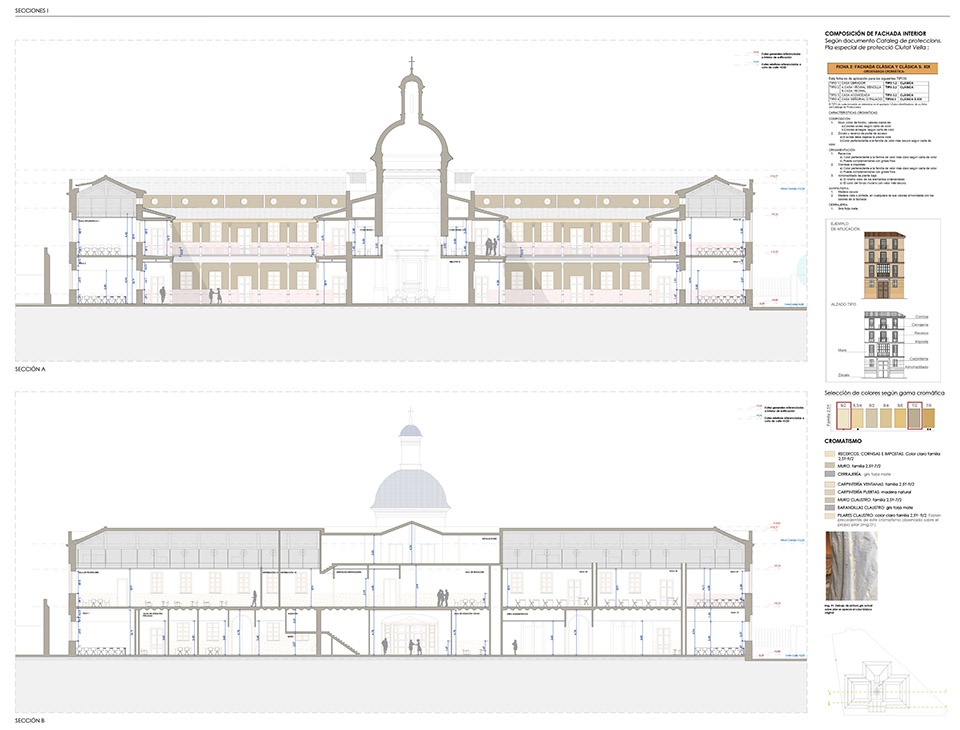Click the SECCIÓN A label
The width and height of the screenshot is (960, 730).
(32, 369)
